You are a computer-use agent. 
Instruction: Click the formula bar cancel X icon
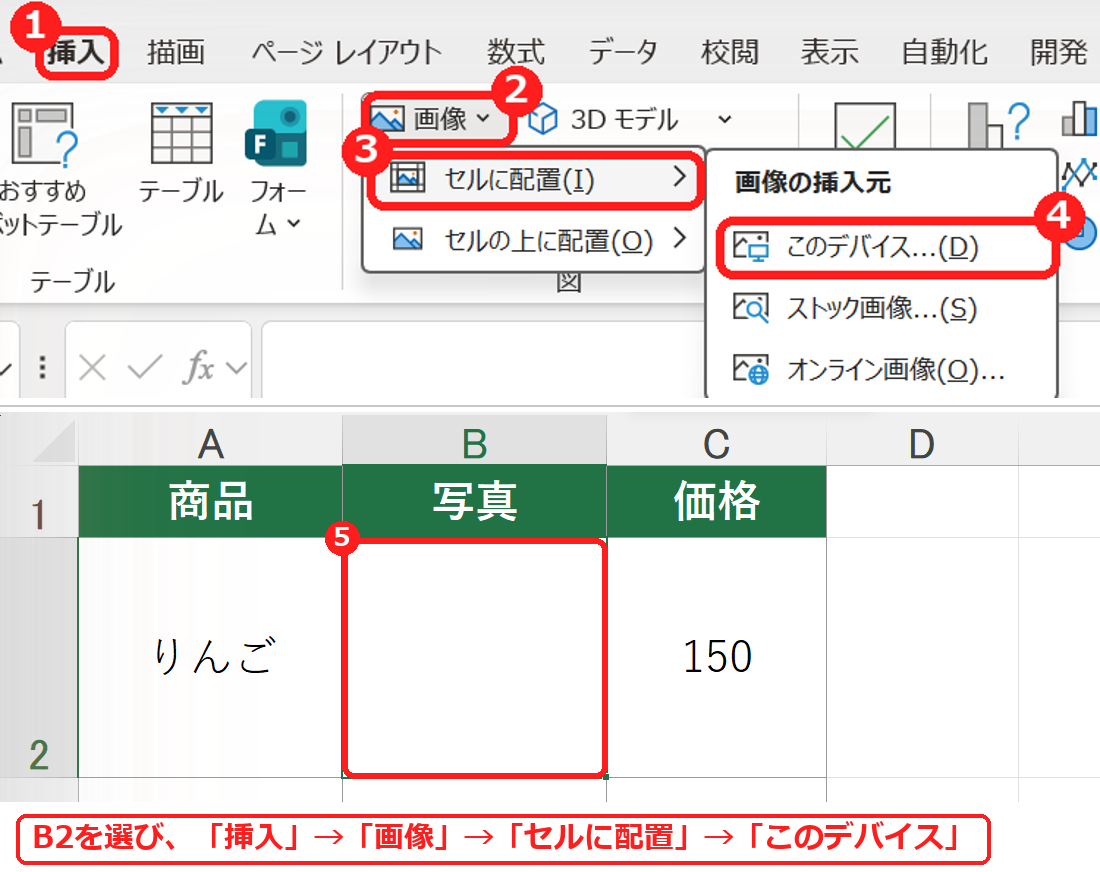point(93,367)
